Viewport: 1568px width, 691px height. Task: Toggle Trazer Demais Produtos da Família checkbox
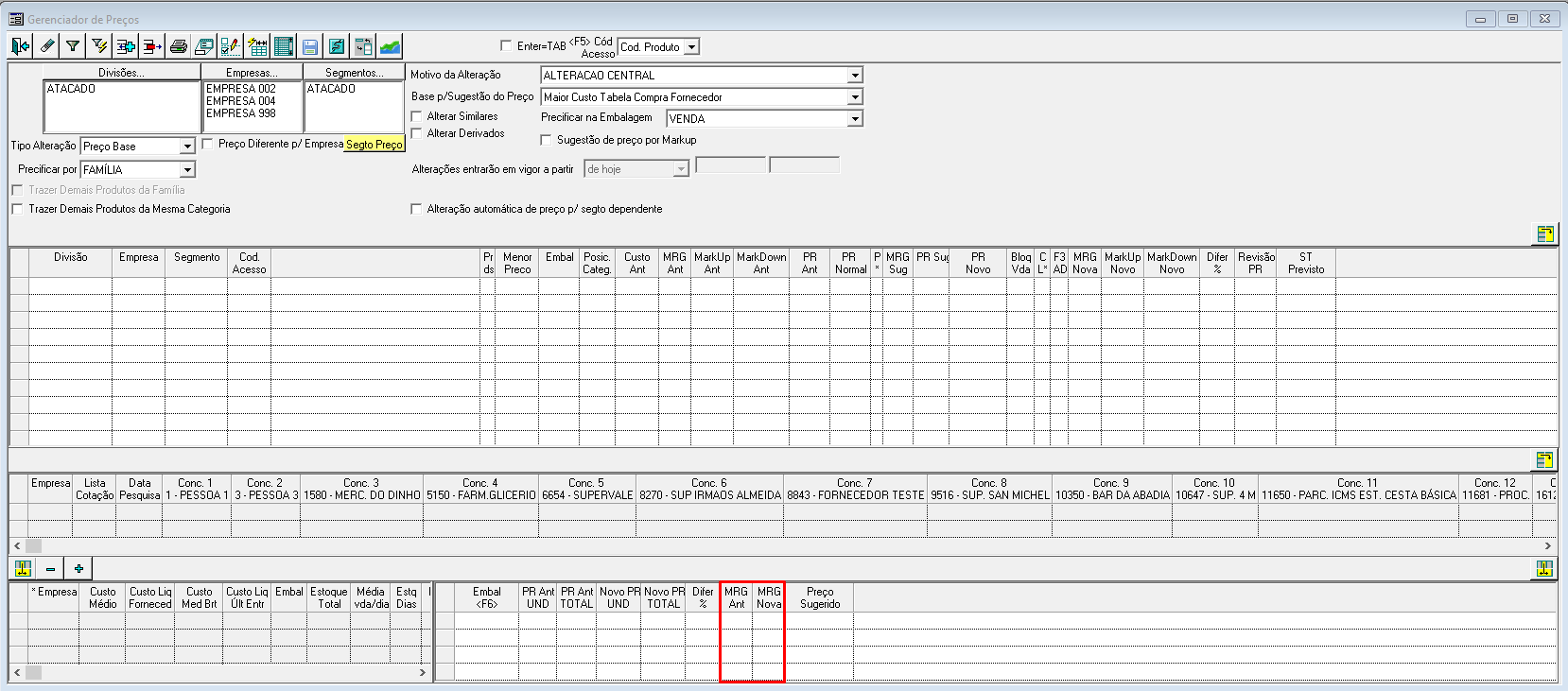point(17,190)
